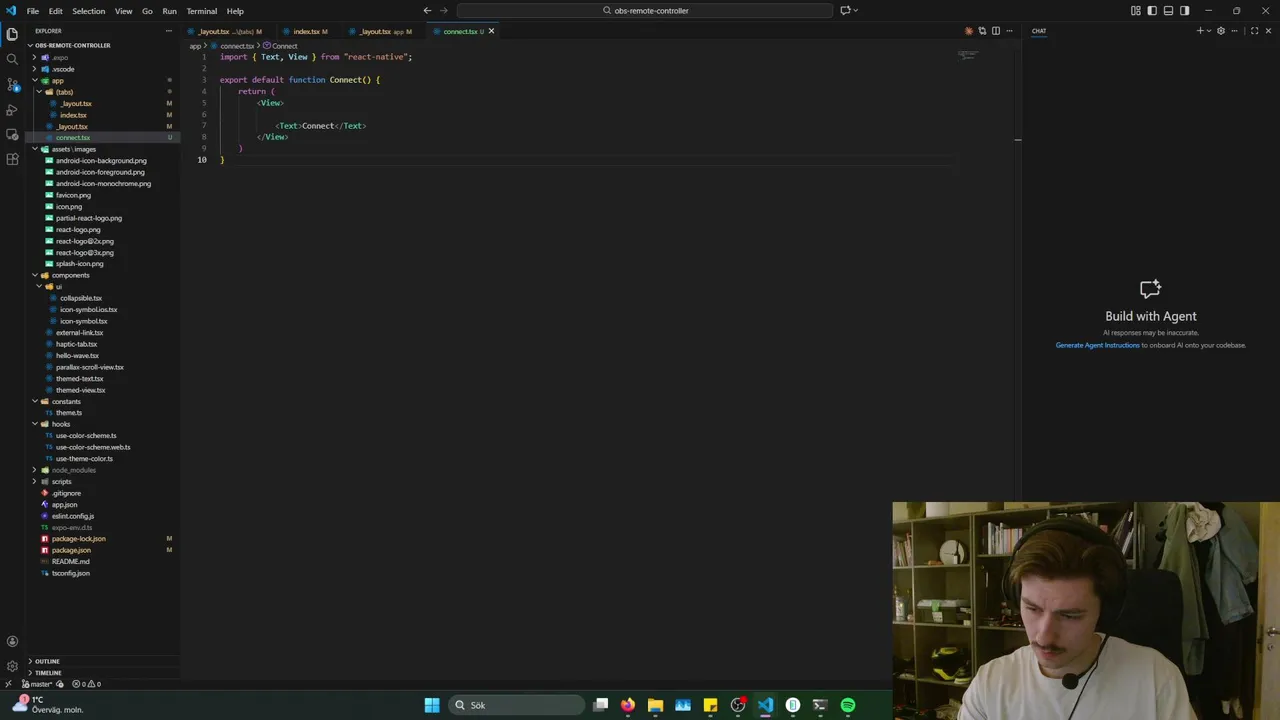Start a new chat with plus icon
1280x720 pixels.
[x=1200, y=31]
